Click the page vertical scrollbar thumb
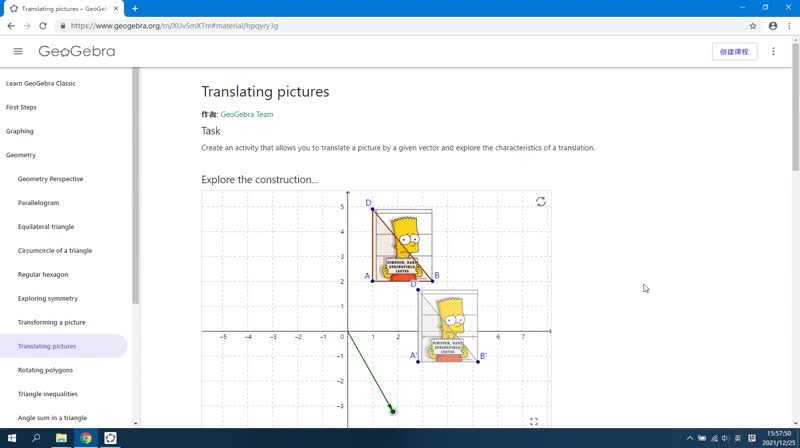 pos(795,107)
